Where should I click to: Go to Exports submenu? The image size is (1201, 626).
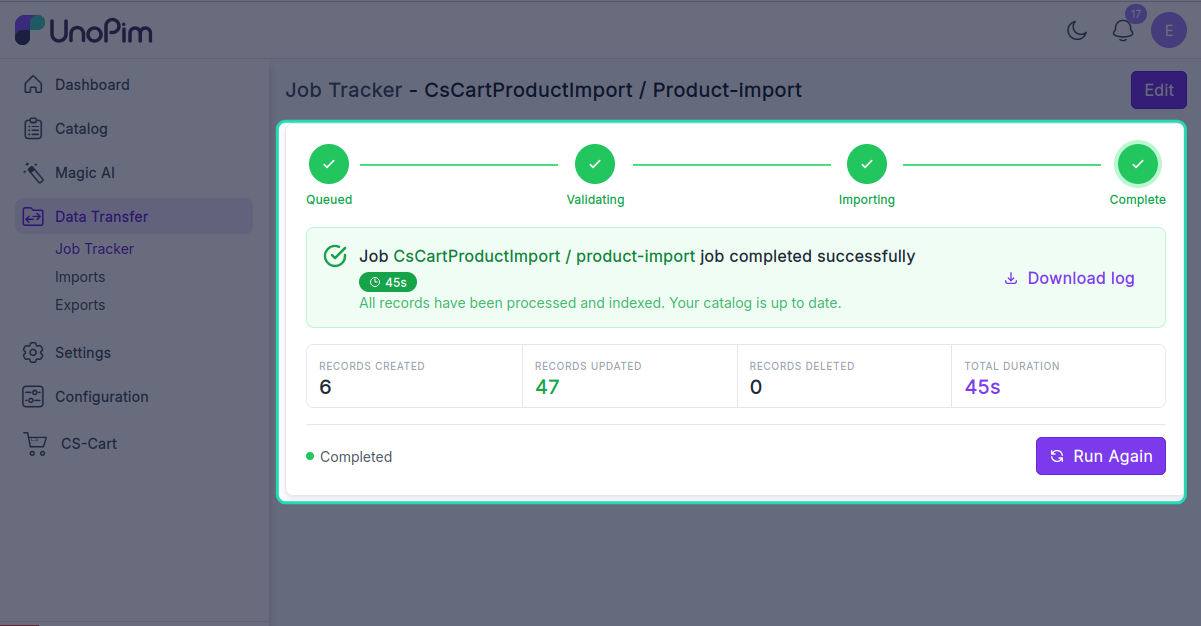pos(80,305)
